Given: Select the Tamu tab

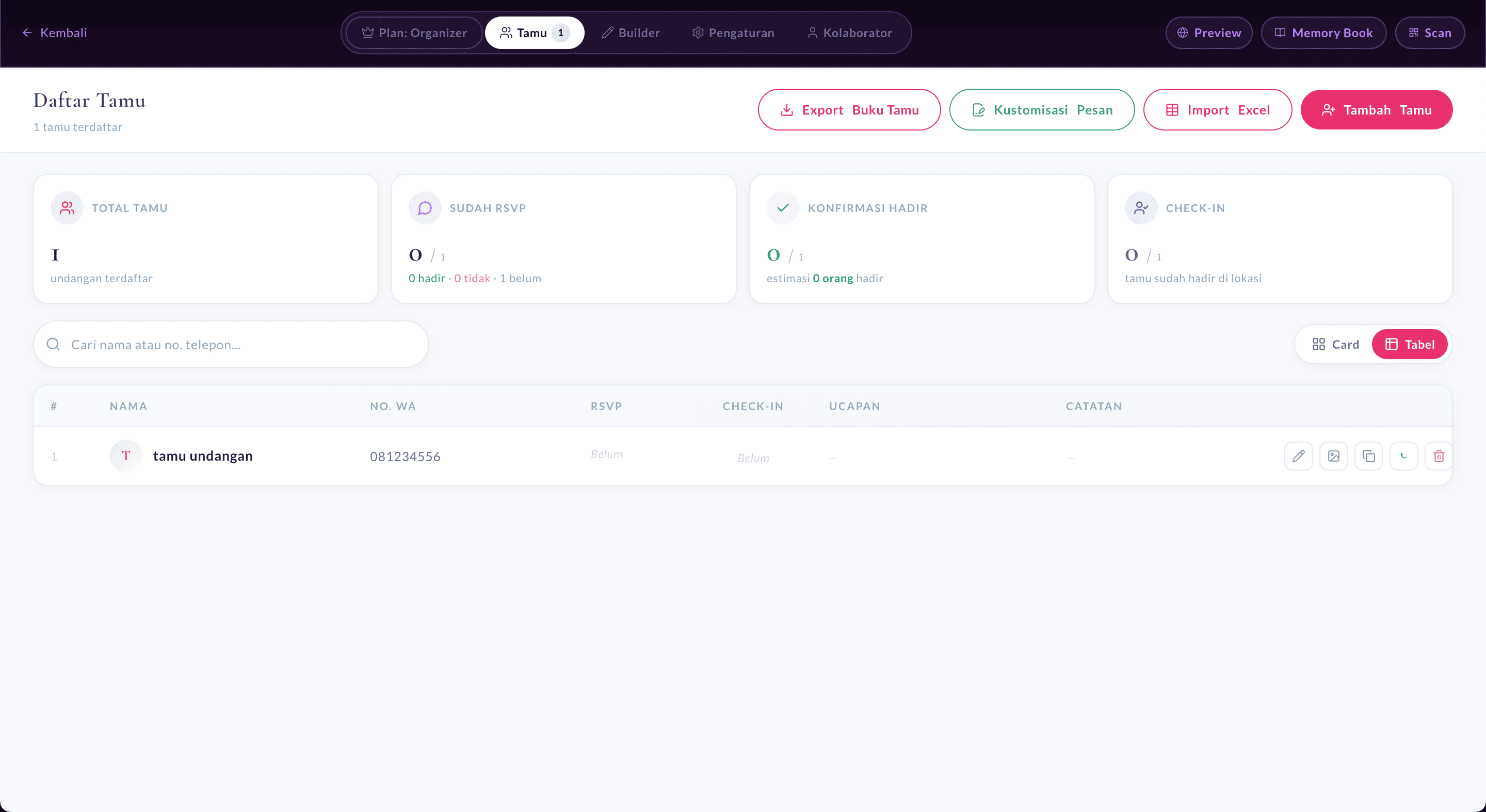Looking at the screenshot, I should pyautogui.click(x=535, y=33).
